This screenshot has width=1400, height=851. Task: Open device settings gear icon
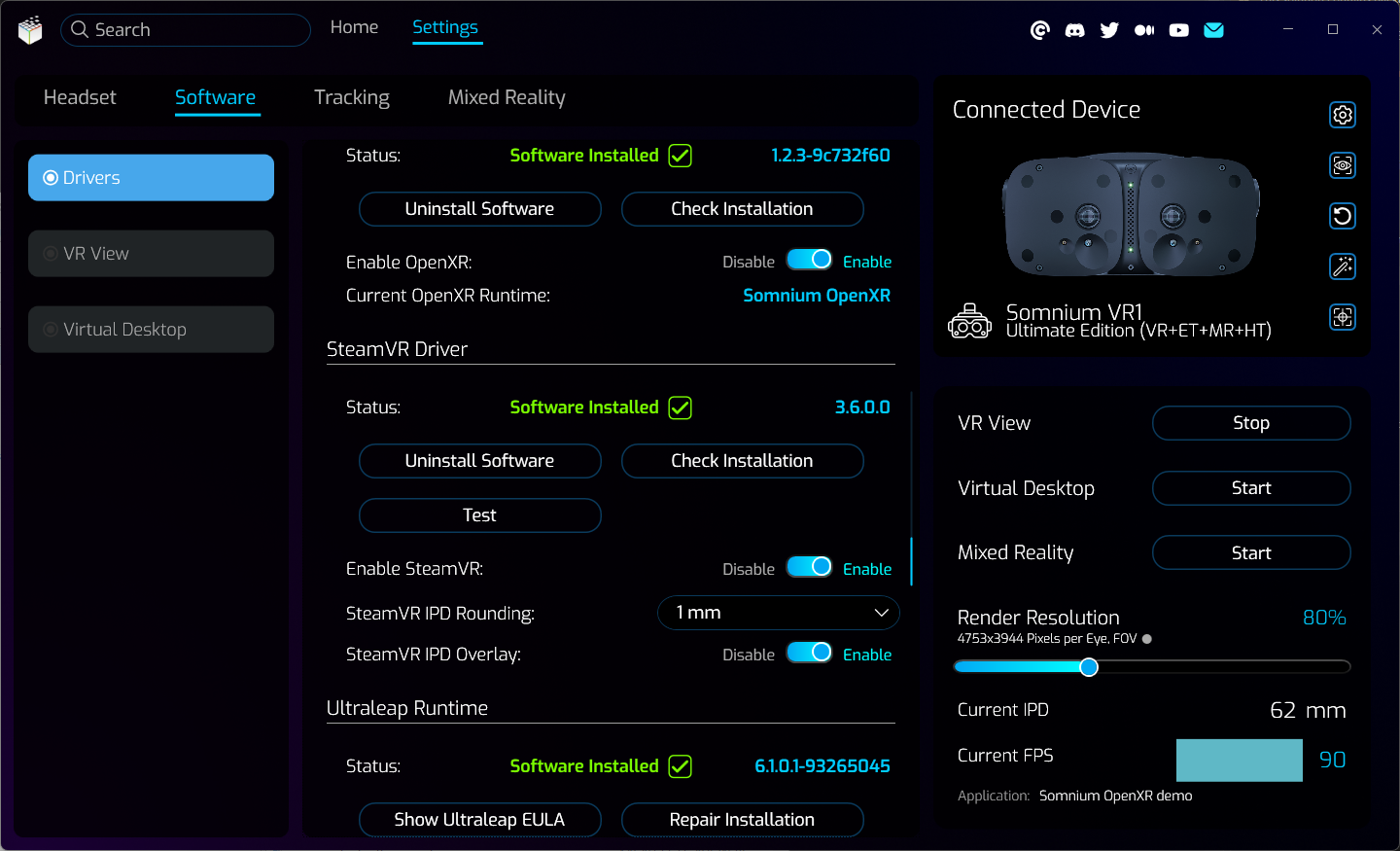(1342, 115)
